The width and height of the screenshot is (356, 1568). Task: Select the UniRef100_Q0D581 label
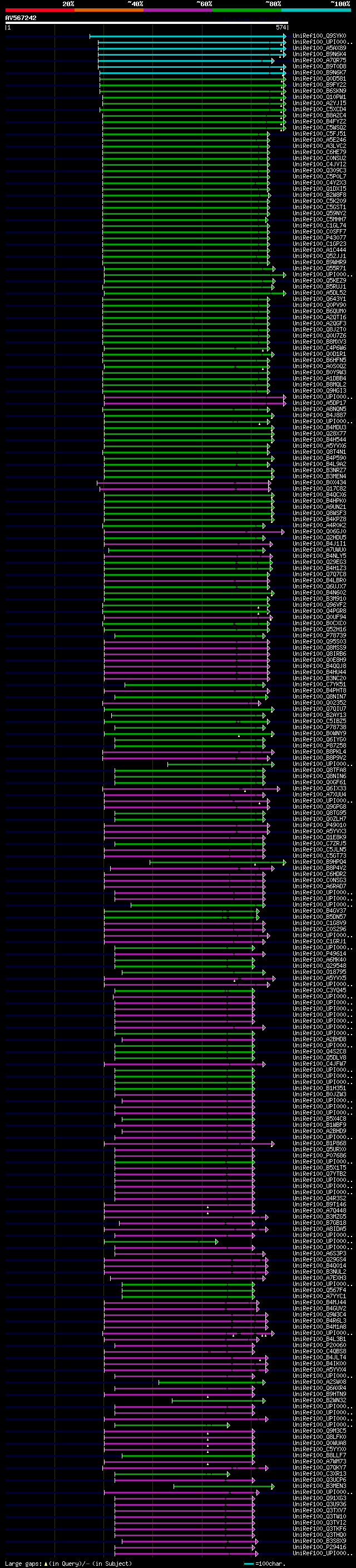[319, 78]
